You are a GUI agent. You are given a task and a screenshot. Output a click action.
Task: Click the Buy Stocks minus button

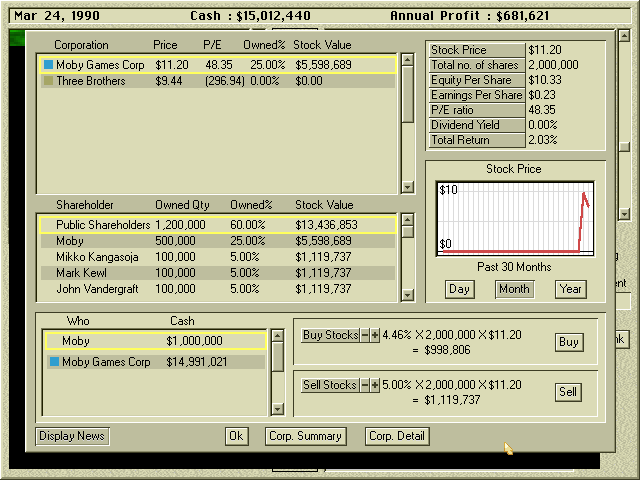(365, 336)
